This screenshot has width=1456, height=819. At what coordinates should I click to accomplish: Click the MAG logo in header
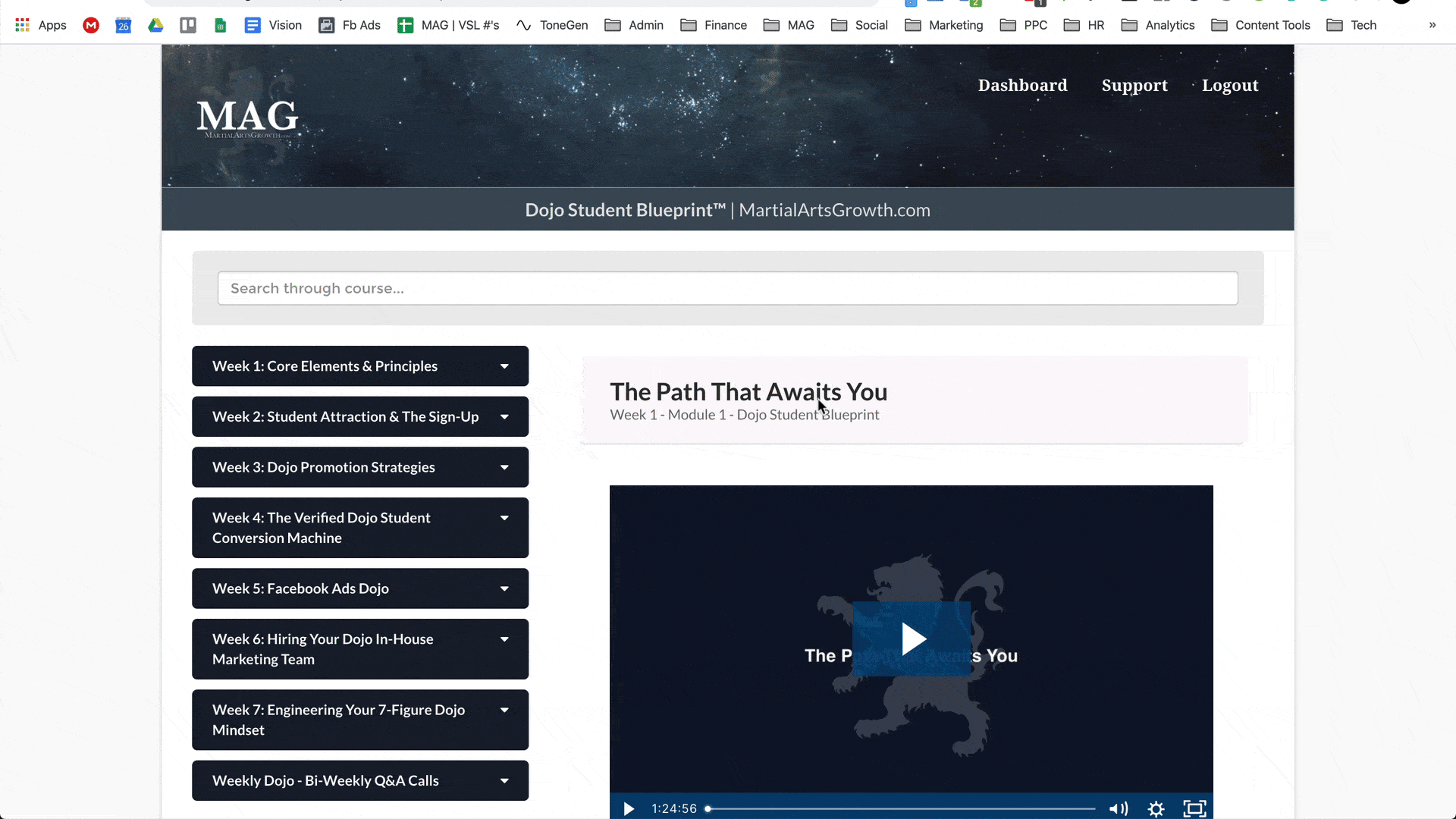[x=247, y=118]
